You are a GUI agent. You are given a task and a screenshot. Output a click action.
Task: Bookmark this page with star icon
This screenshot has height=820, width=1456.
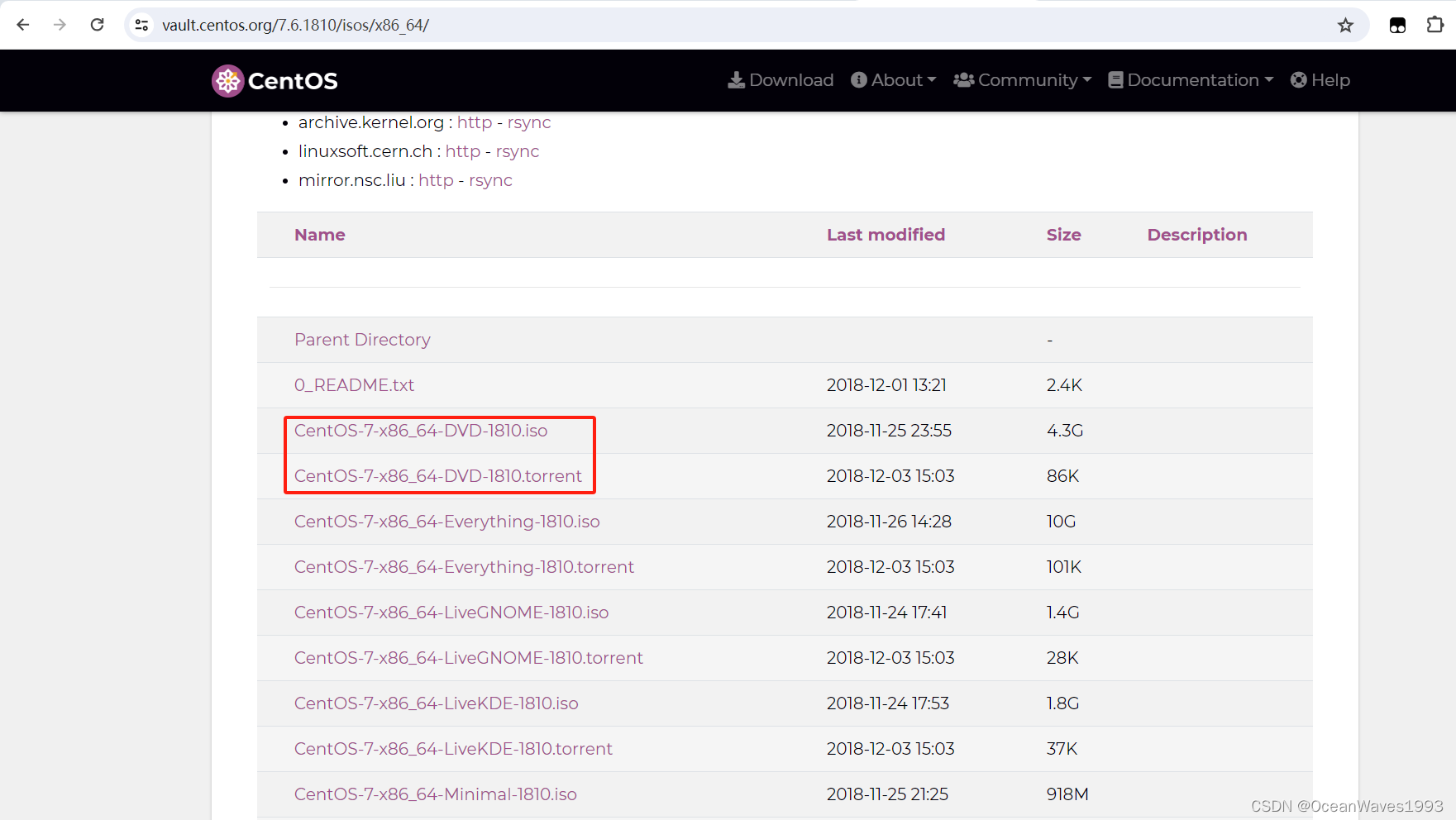pos(1345,25)
